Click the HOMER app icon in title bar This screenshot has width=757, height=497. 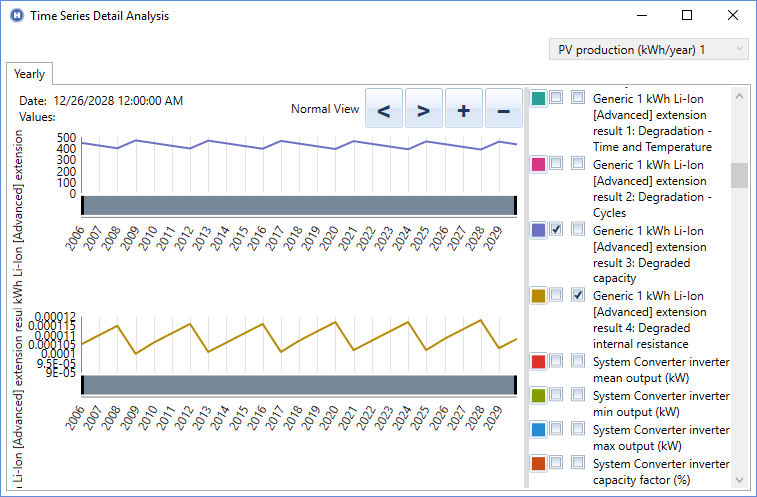[16, 16]
